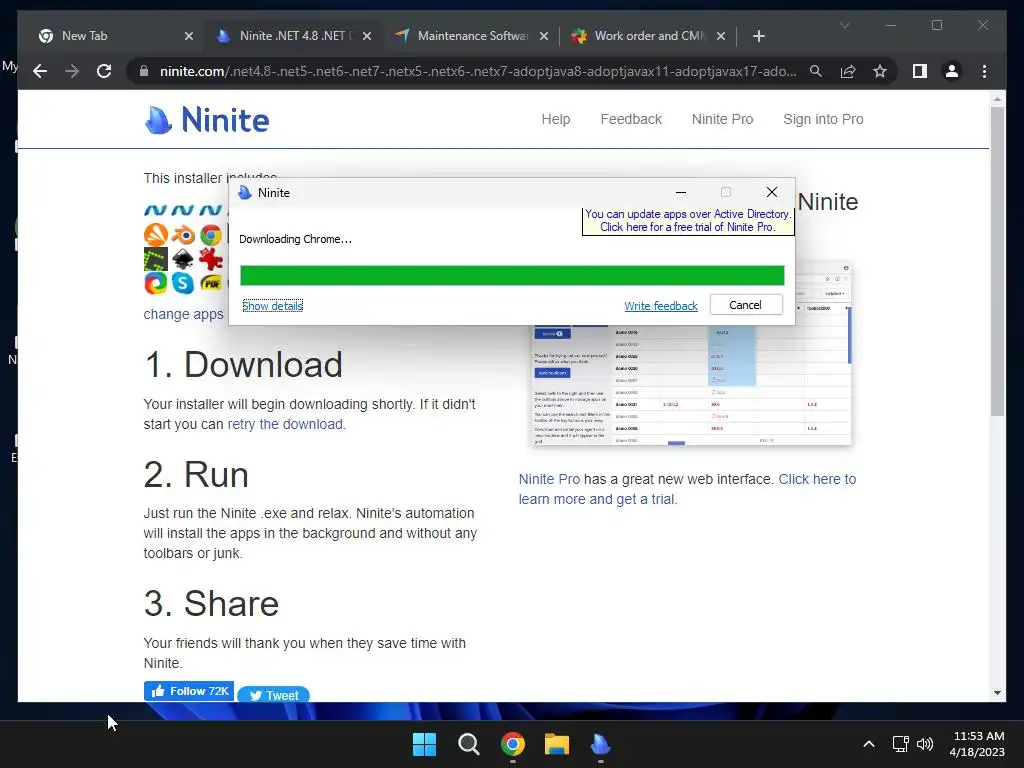
Task: Close the Work order and CMMS tab
Action: [x=721, y=36]
